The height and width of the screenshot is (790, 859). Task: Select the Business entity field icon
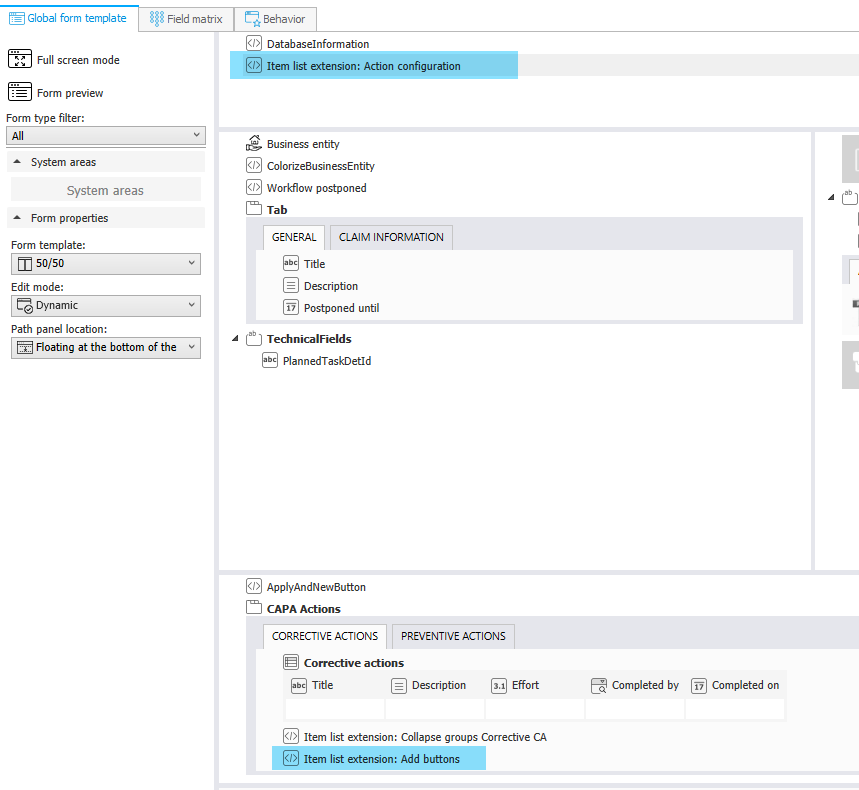(x=254, y=144)
